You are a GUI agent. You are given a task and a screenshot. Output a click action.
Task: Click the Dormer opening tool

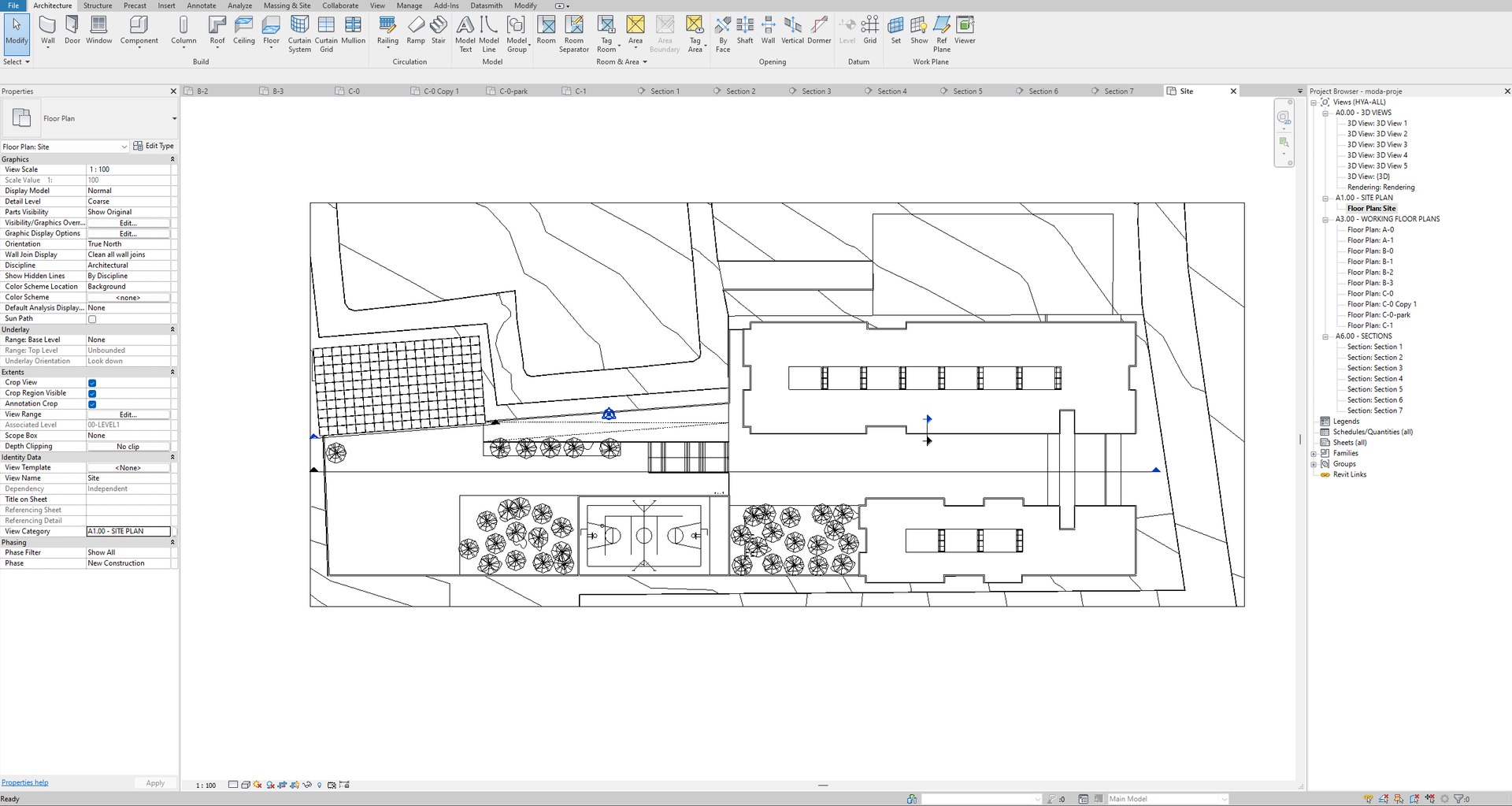click(819, 30)
